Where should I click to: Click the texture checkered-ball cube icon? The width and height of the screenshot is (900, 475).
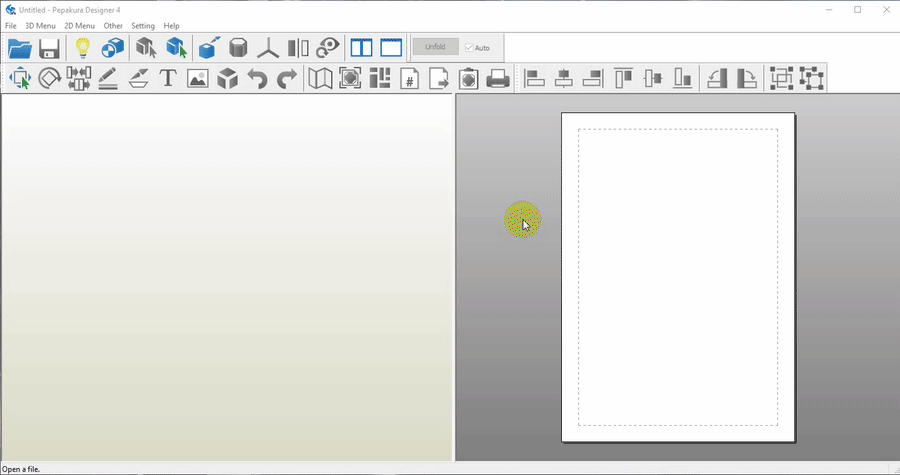point(112,48)
